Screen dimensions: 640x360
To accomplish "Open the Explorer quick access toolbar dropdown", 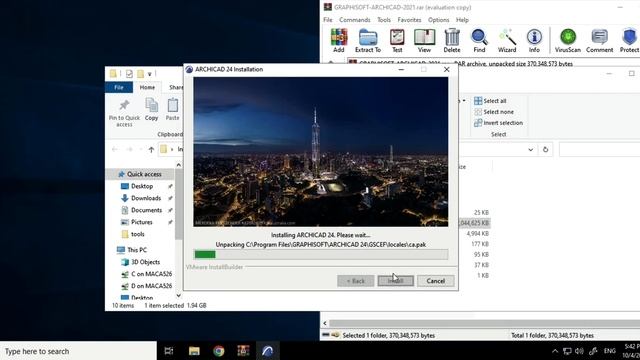I will [150, 74].
